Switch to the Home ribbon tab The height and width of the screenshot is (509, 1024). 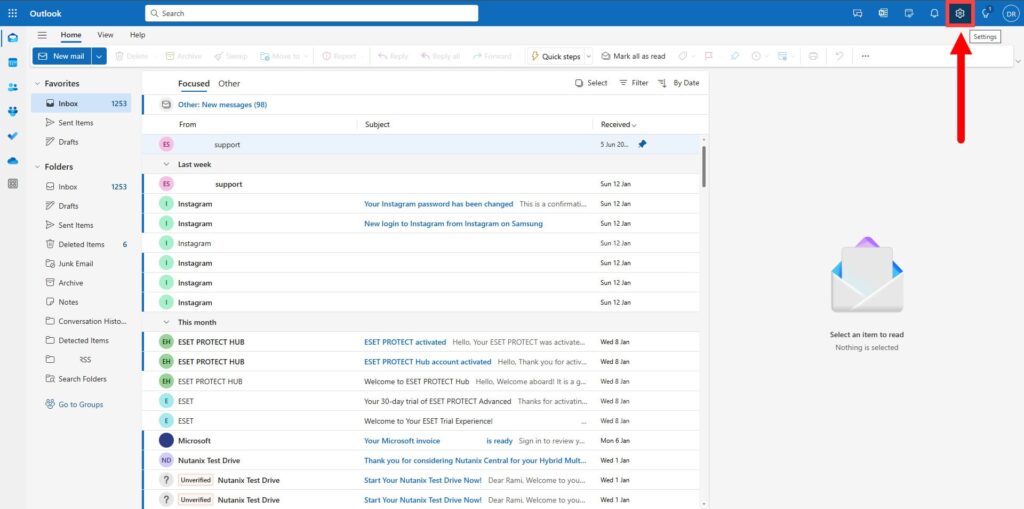pyautogui.click(x=71, y=35)
